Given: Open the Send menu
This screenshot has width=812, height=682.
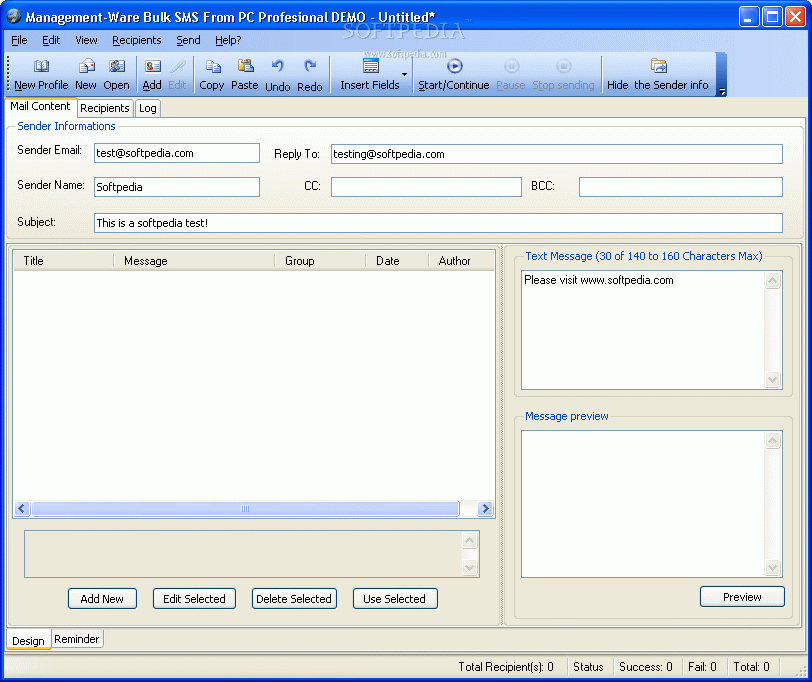Looking at the screenshot, I should pyautogui.click(x=188, y=40).
